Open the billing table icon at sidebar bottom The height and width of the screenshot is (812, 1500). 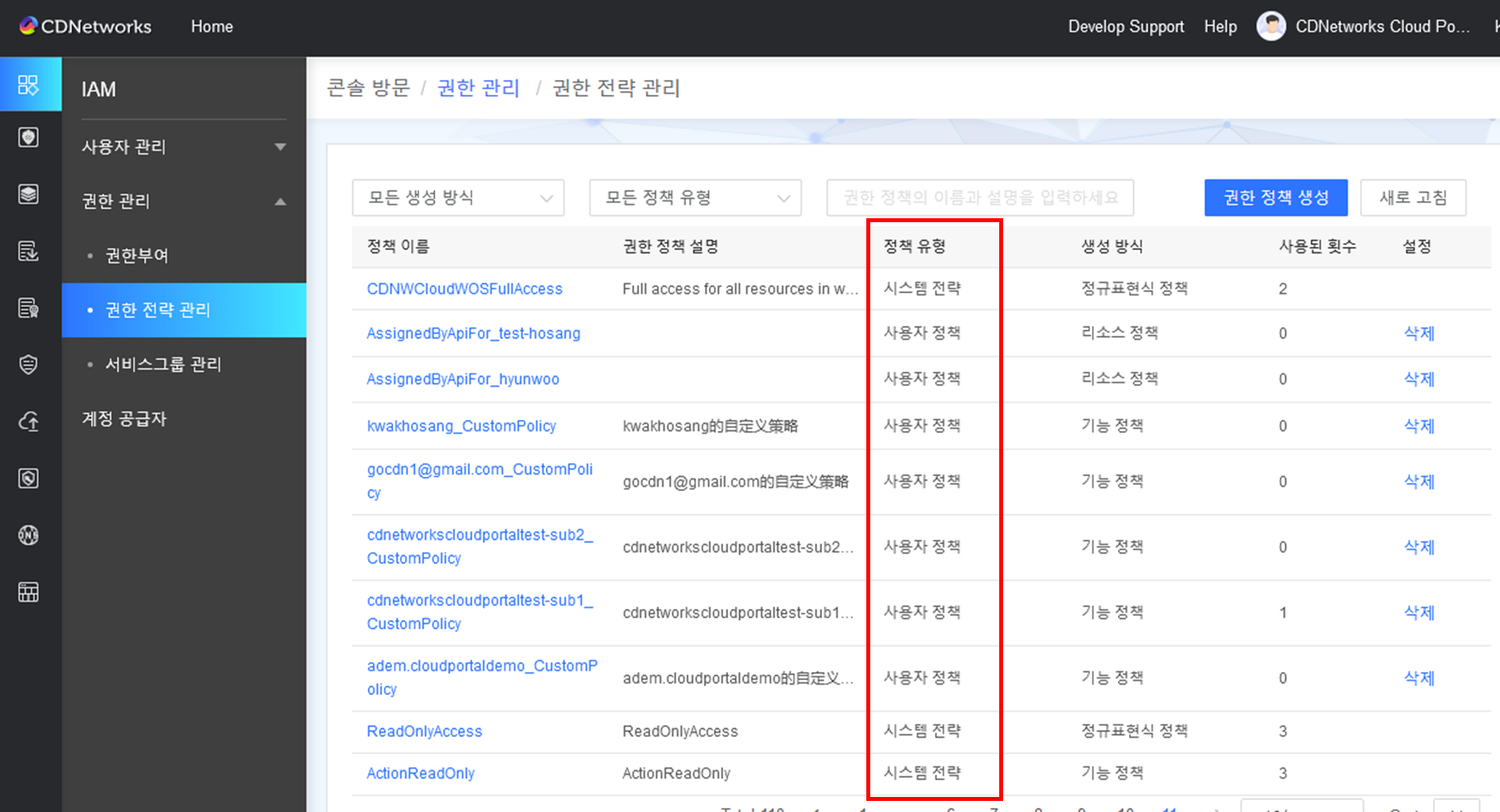29,592
